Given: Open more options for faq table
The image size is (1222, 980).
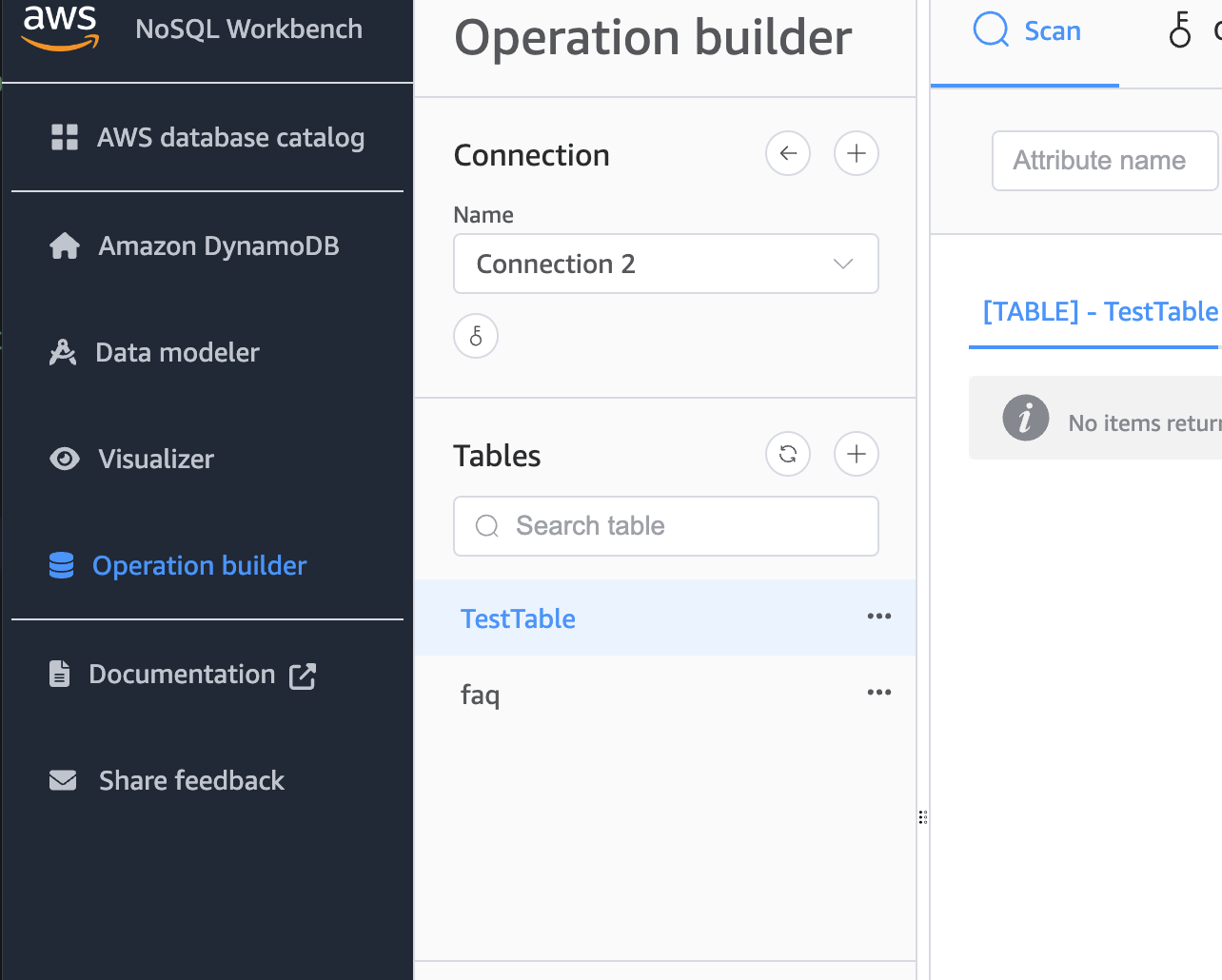Looking at the screenshot, I should click(879, 693).
